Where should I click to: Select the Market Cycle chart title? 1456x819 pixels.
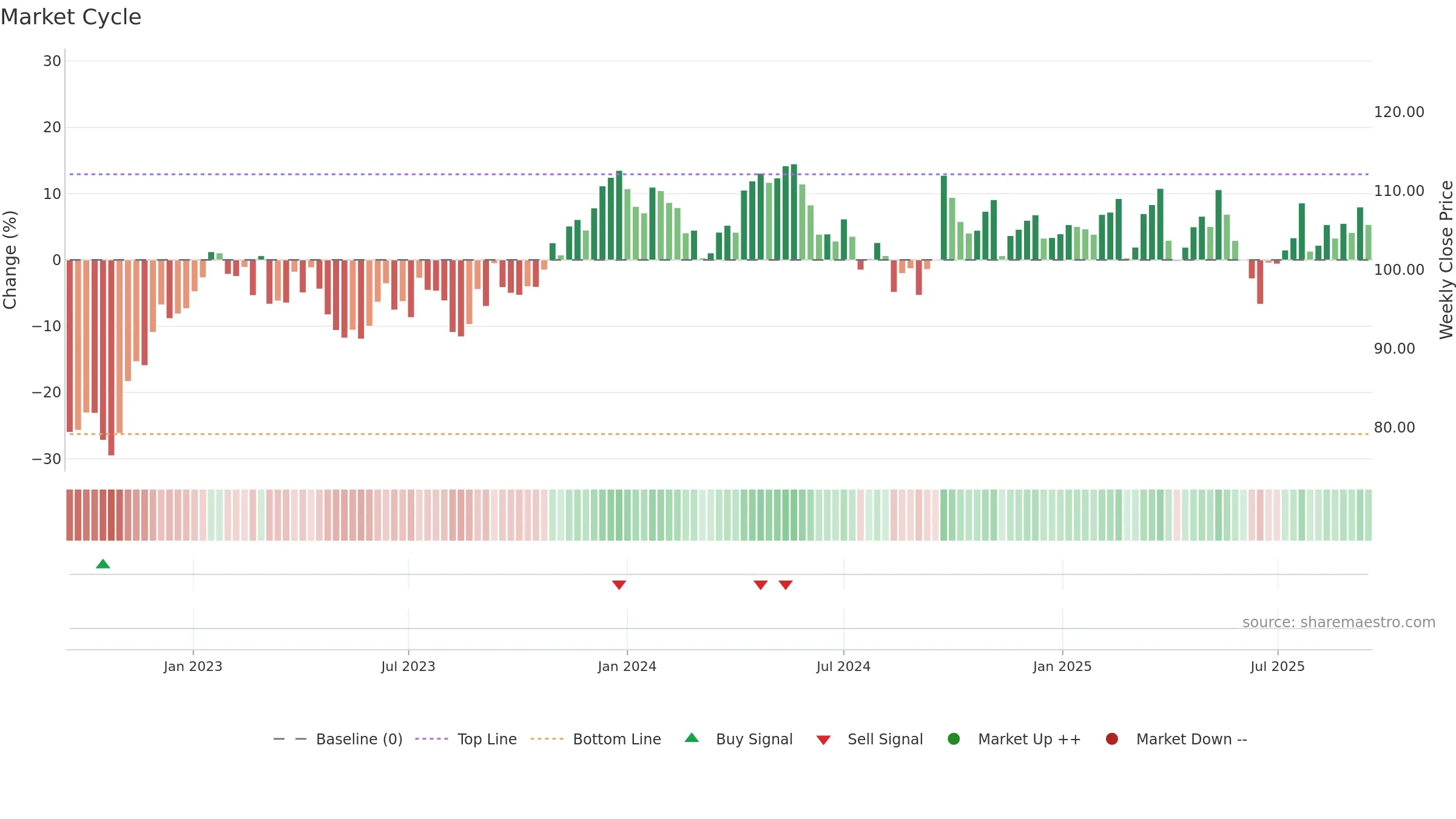coord(71,17)
